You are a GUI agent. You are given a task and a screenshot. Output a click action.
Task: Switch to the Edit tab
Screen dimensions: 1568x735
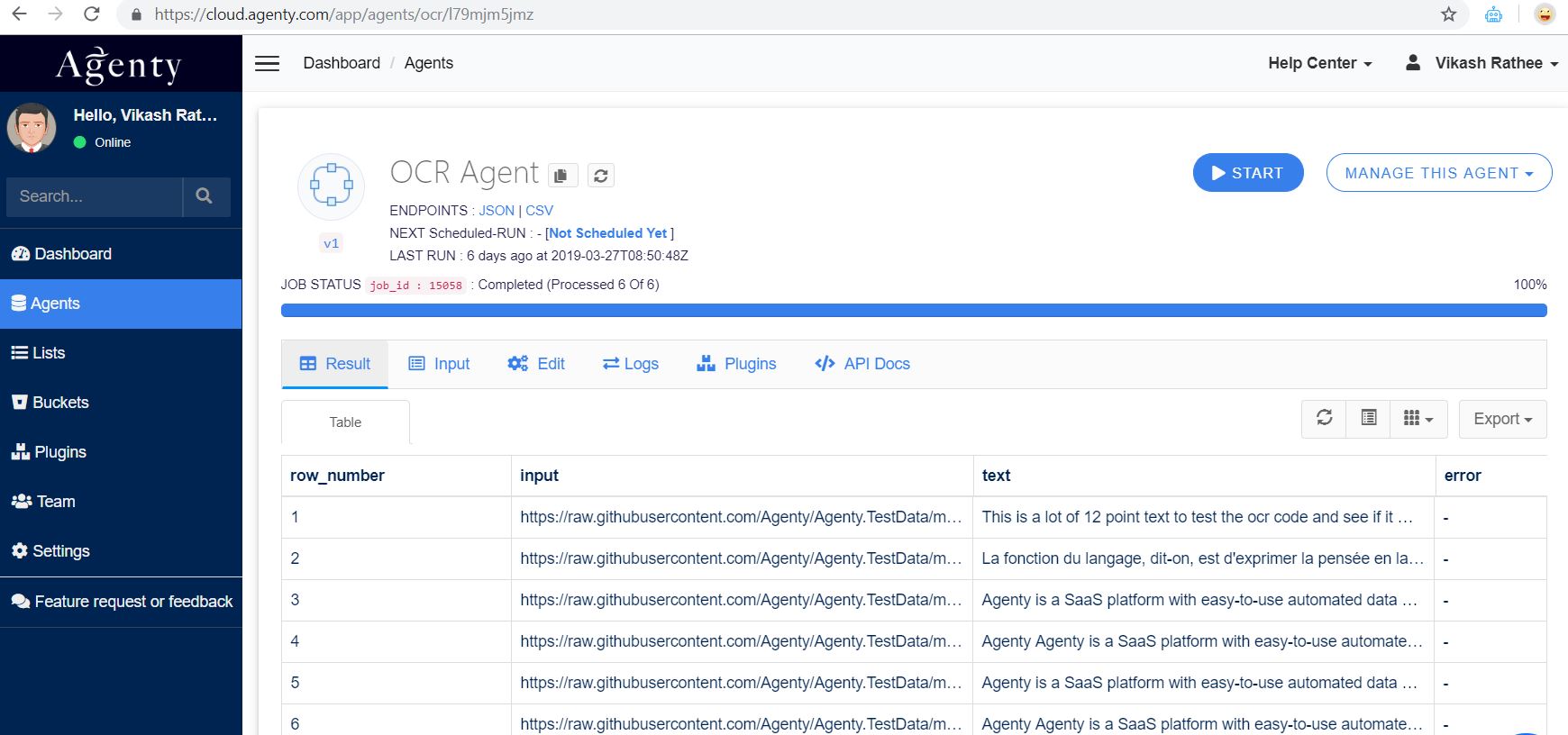[536, 364]
